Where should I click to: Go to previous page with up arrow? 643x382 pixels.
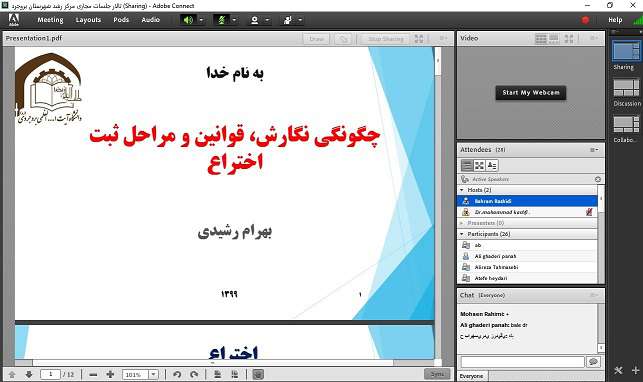click(x=12, y=375)
